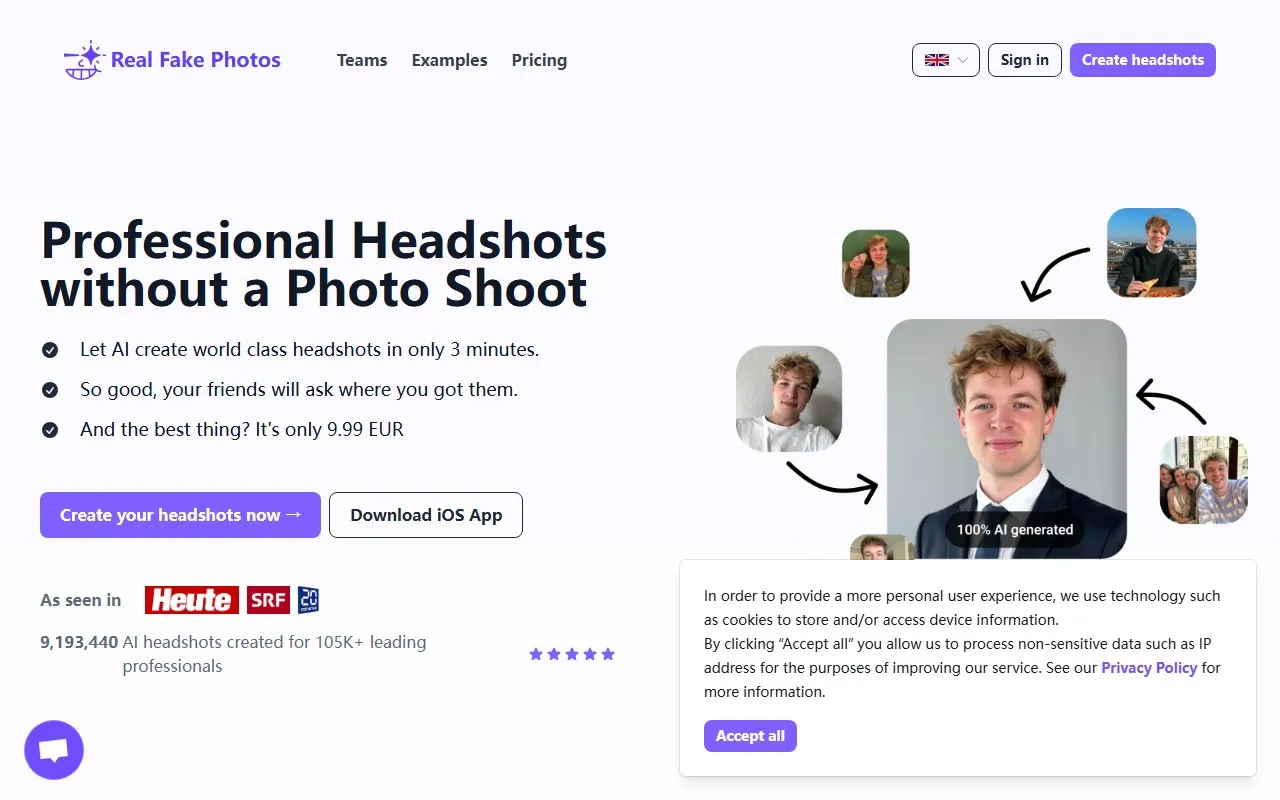Click the SRF press logo

[268, 600]
